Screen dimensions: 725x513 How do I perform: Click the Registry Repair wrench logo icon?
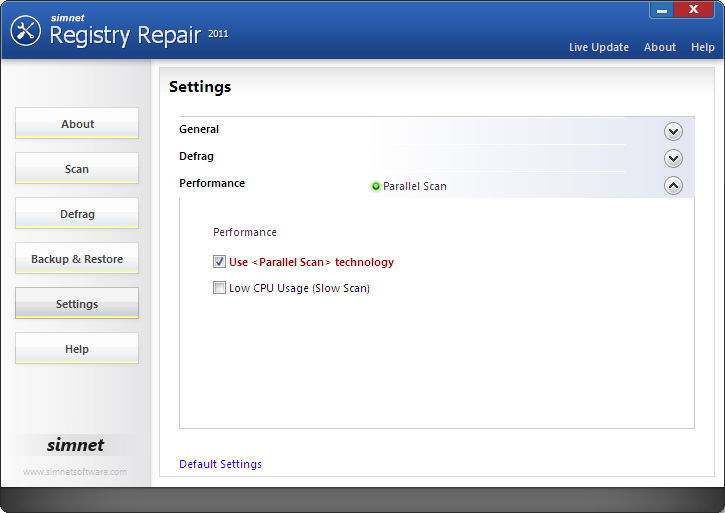click(25, 31)
